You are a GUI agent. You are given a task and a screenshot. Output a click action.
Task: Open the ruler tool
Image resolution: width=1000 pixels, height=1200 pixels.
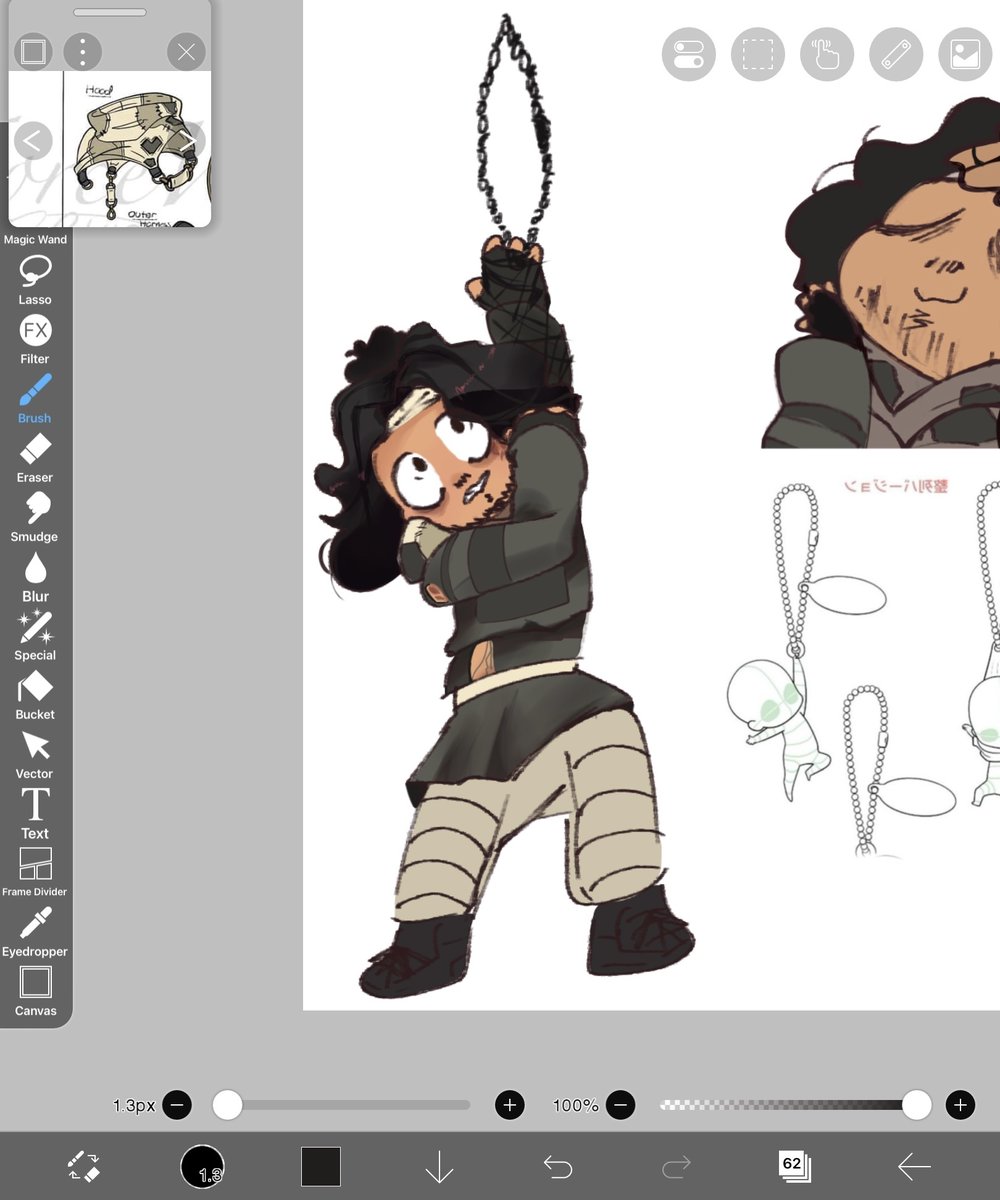[x=896, y=53]
